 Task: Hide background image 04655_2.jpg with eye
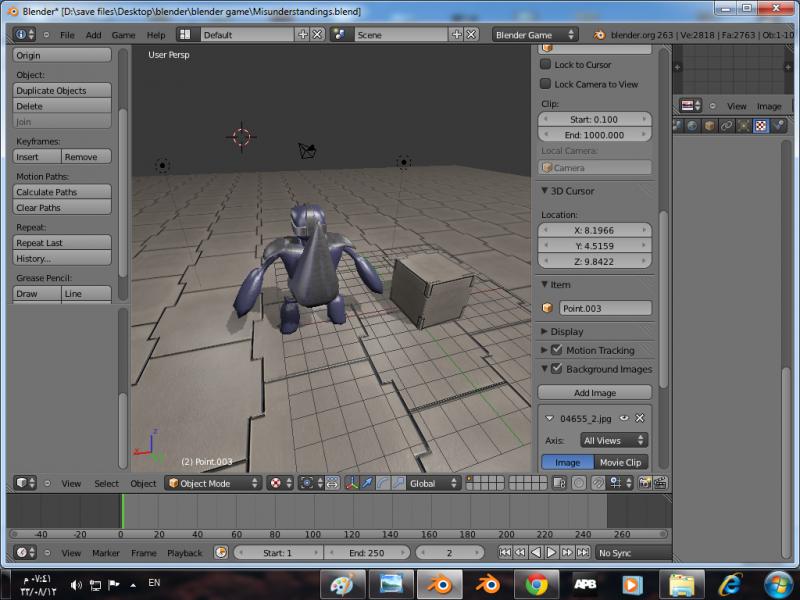(x=624, y=418)
